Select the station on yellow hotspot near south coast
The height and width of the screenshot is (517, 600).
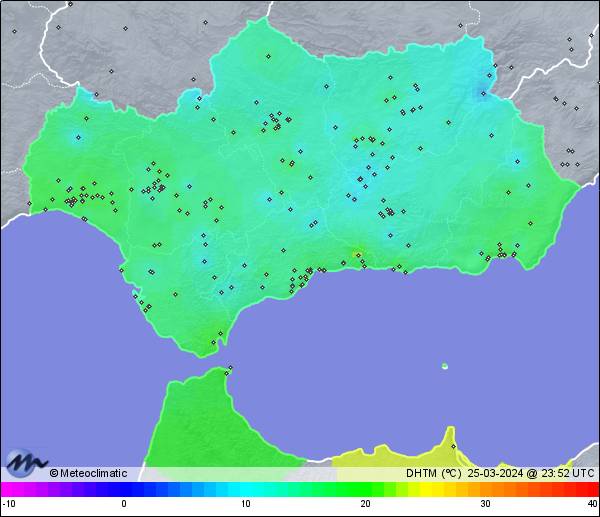[x=359, y=255]
